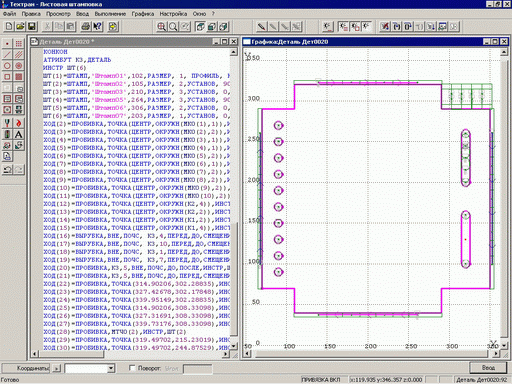Select the punch tool icon

(x=7, y=123)
